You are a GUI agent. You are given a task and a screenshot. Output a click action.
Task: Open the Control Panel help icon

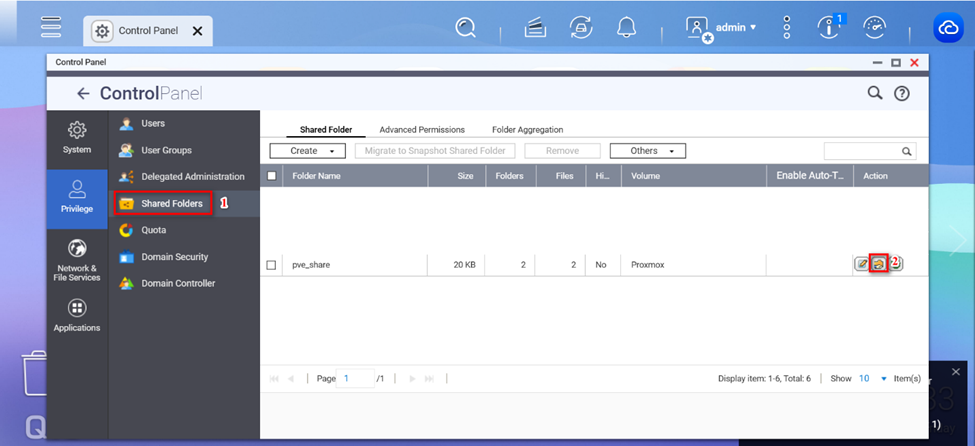click(901, 93)
